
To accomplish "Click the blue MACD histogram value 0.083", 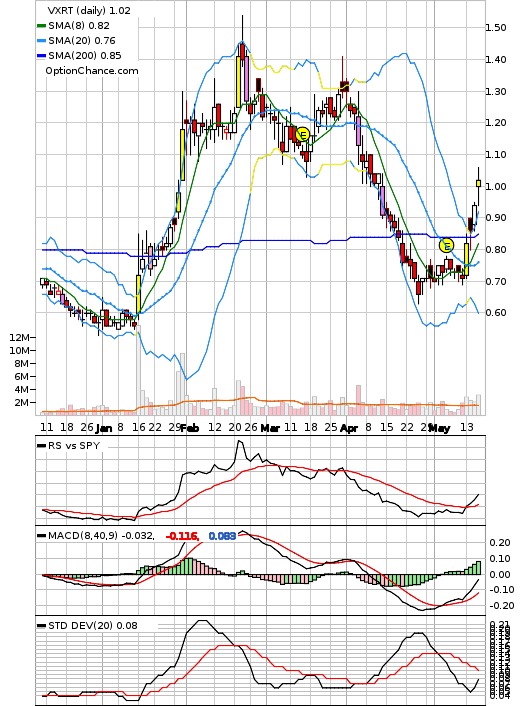I will tap(222, 536).
